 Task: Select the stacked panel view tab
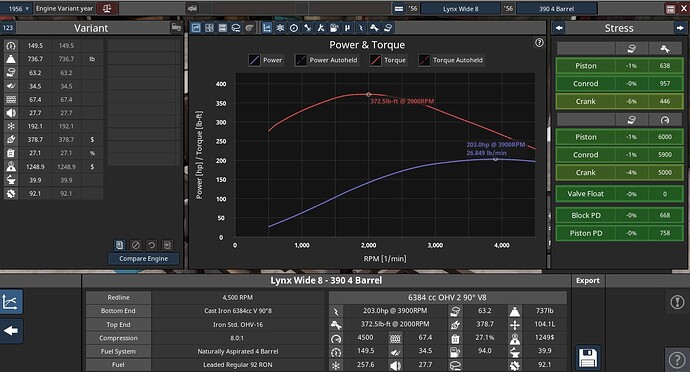coord(223,28)
